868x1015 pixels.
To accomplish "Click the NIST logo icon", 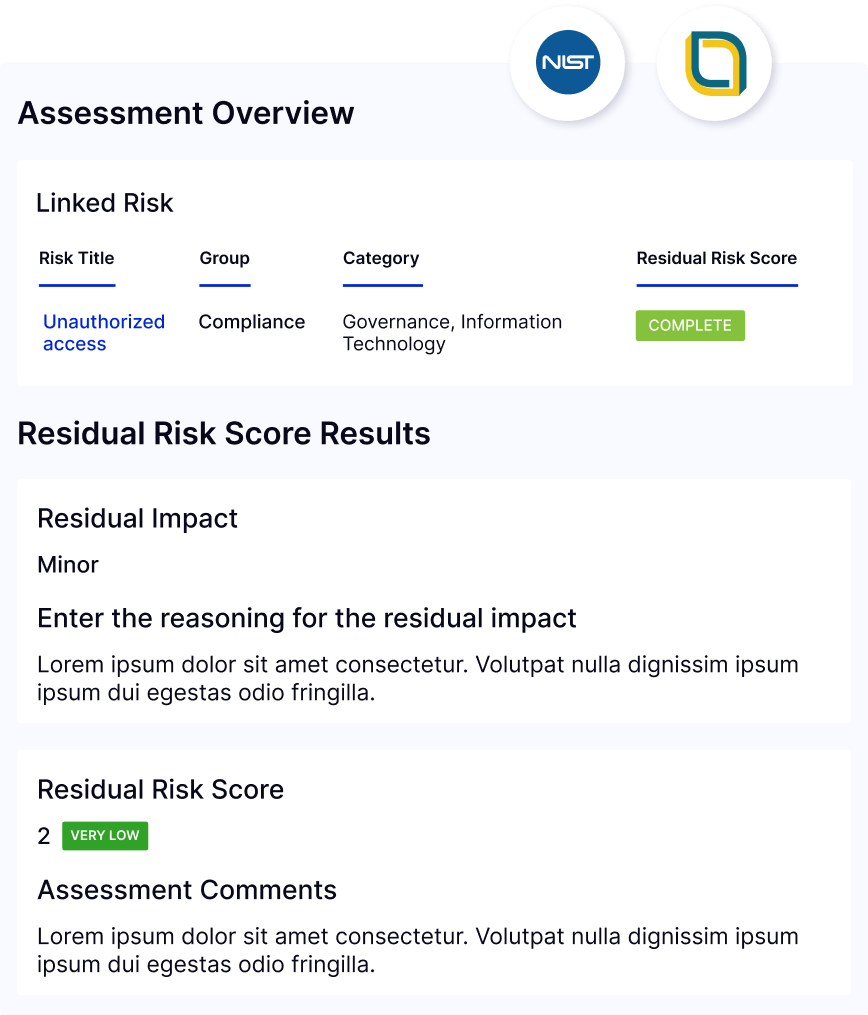I will (568, 63).
